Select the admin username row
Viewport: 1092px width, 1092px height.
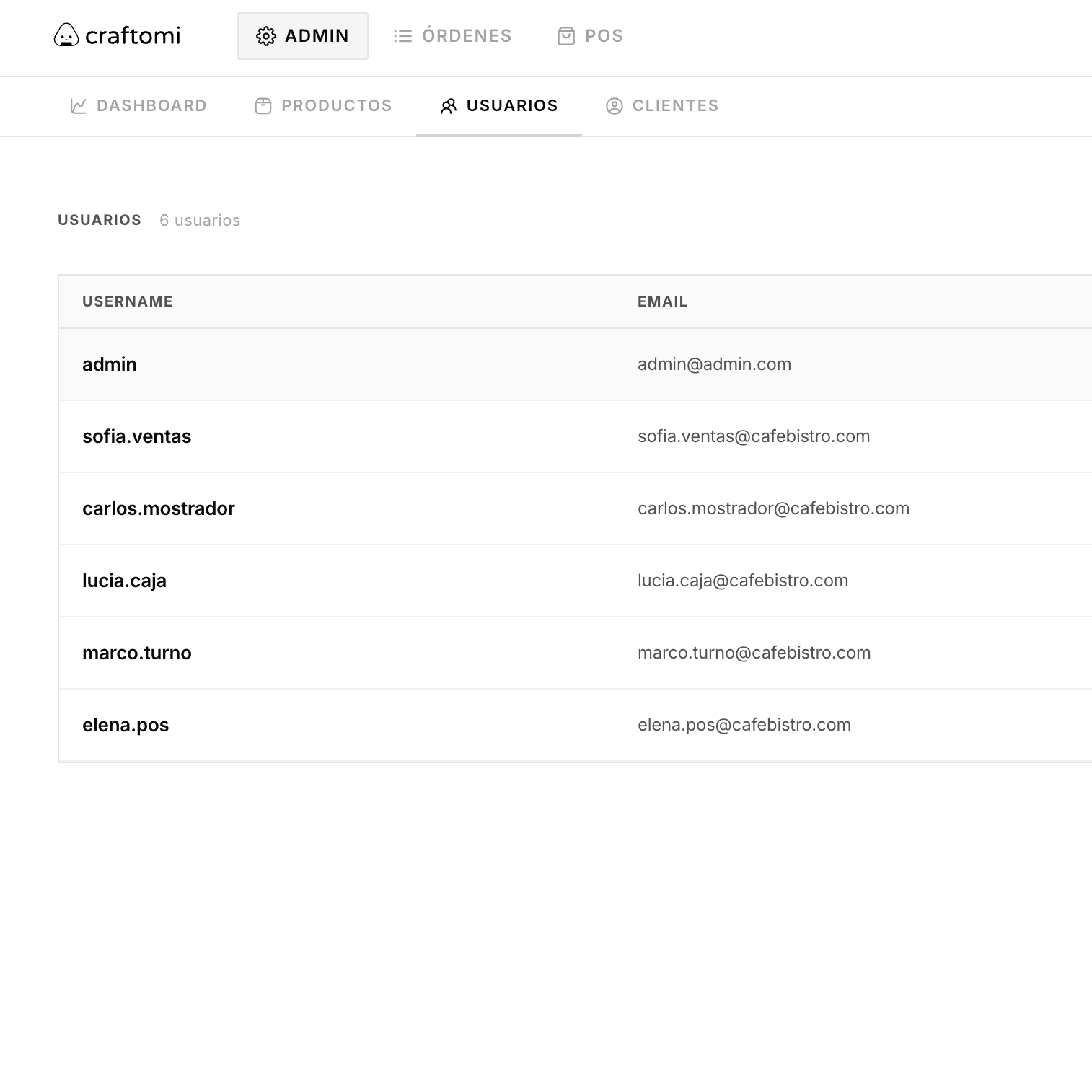[575, 364]
